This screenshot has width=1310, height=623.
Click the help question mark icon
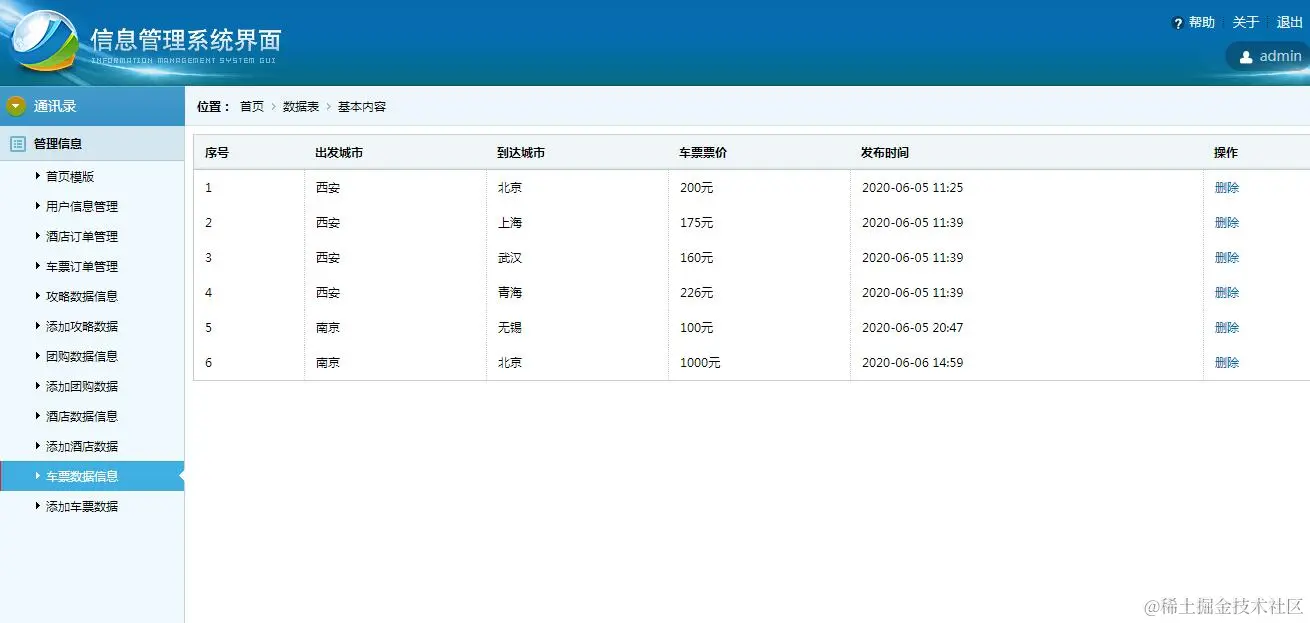point(1178,23)
